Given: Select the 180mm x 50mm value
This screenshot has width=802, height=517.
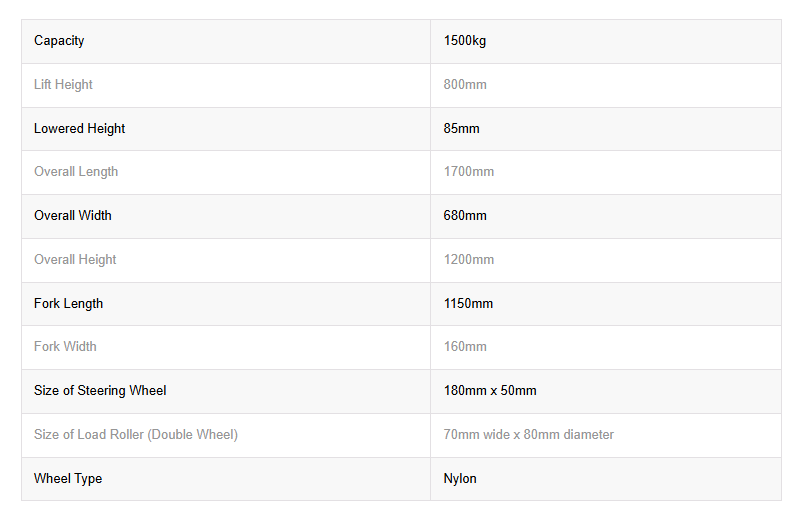Looking at the screenshot, I should [490, 391].
